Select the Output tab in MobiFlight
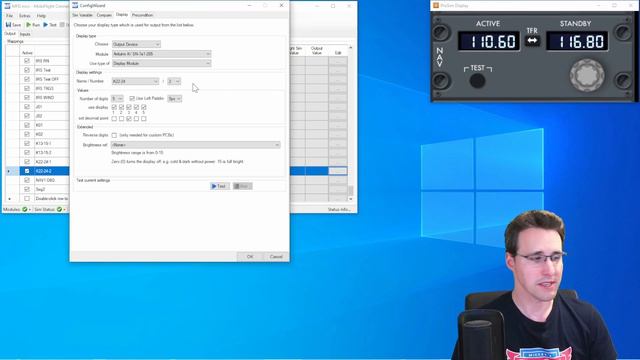The width and height of the screenshot is (640, 360). point(10,34)
